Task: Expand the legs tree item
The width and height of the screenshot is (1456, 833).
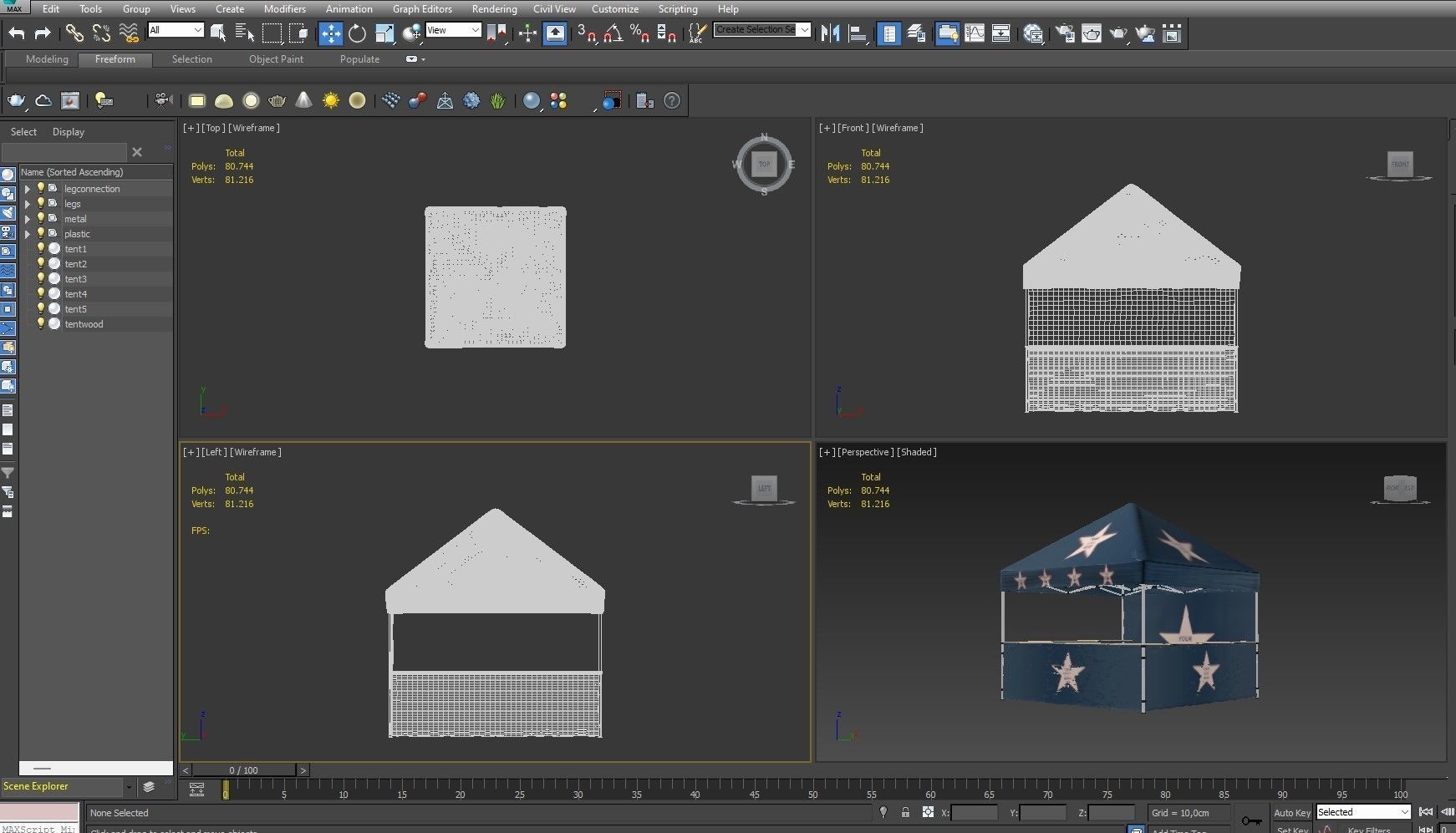Action: coord(28,204)
